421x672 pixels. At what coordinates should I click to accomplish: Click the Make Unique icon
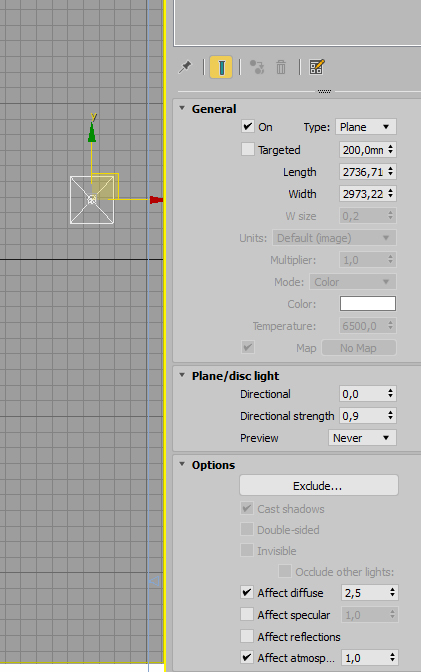257,67
